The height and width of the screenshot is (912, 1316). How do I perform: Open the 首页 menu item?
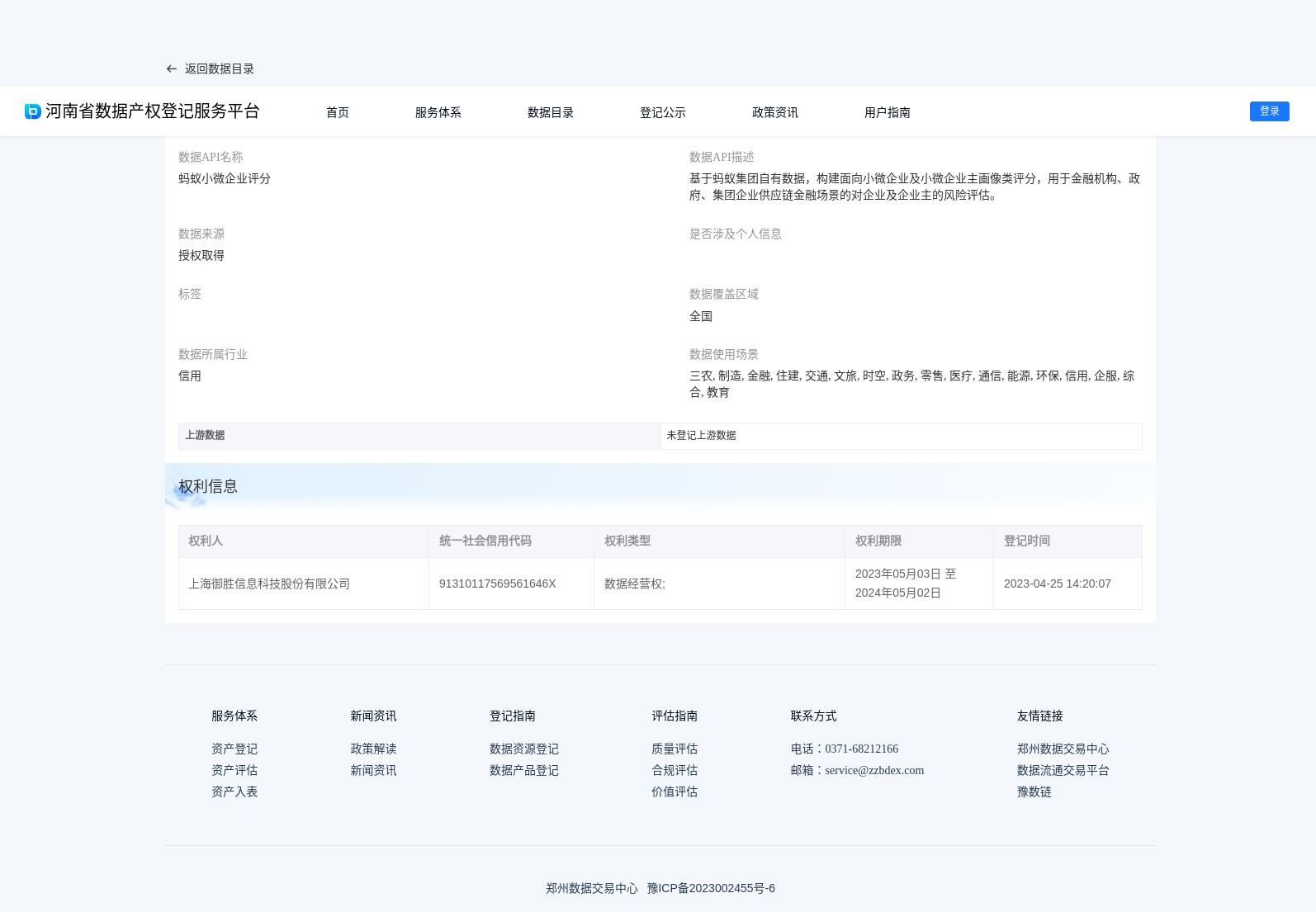(x=338, y=112)
